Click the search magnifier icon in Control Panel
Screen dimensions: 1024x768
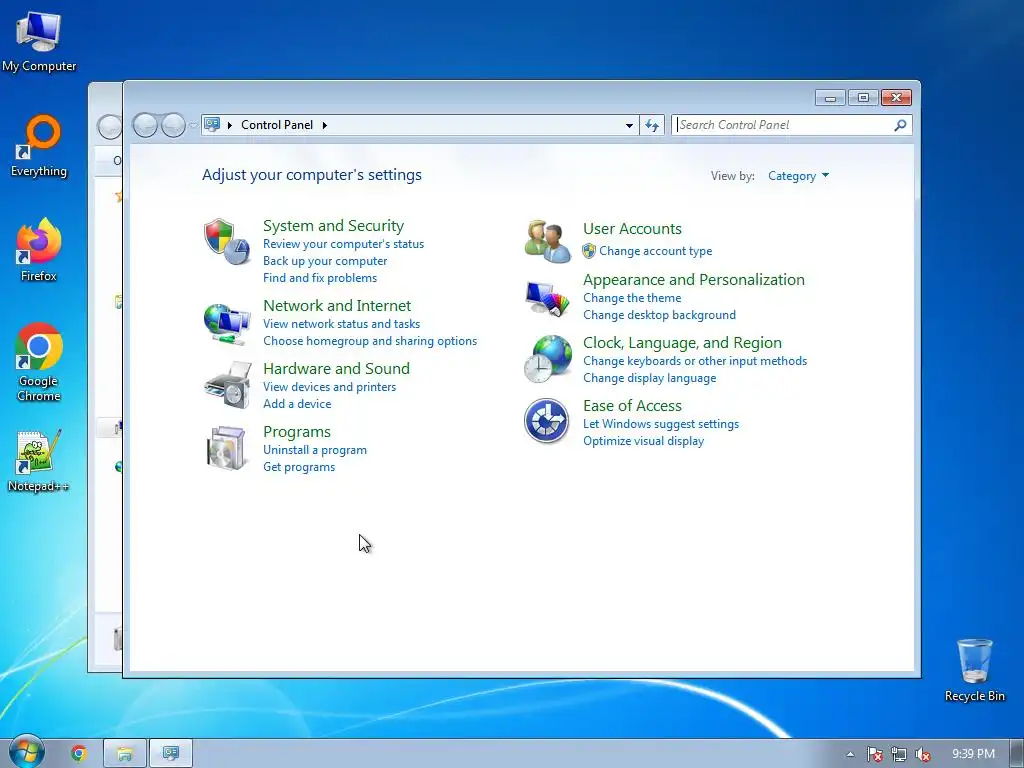coord(900,125)
